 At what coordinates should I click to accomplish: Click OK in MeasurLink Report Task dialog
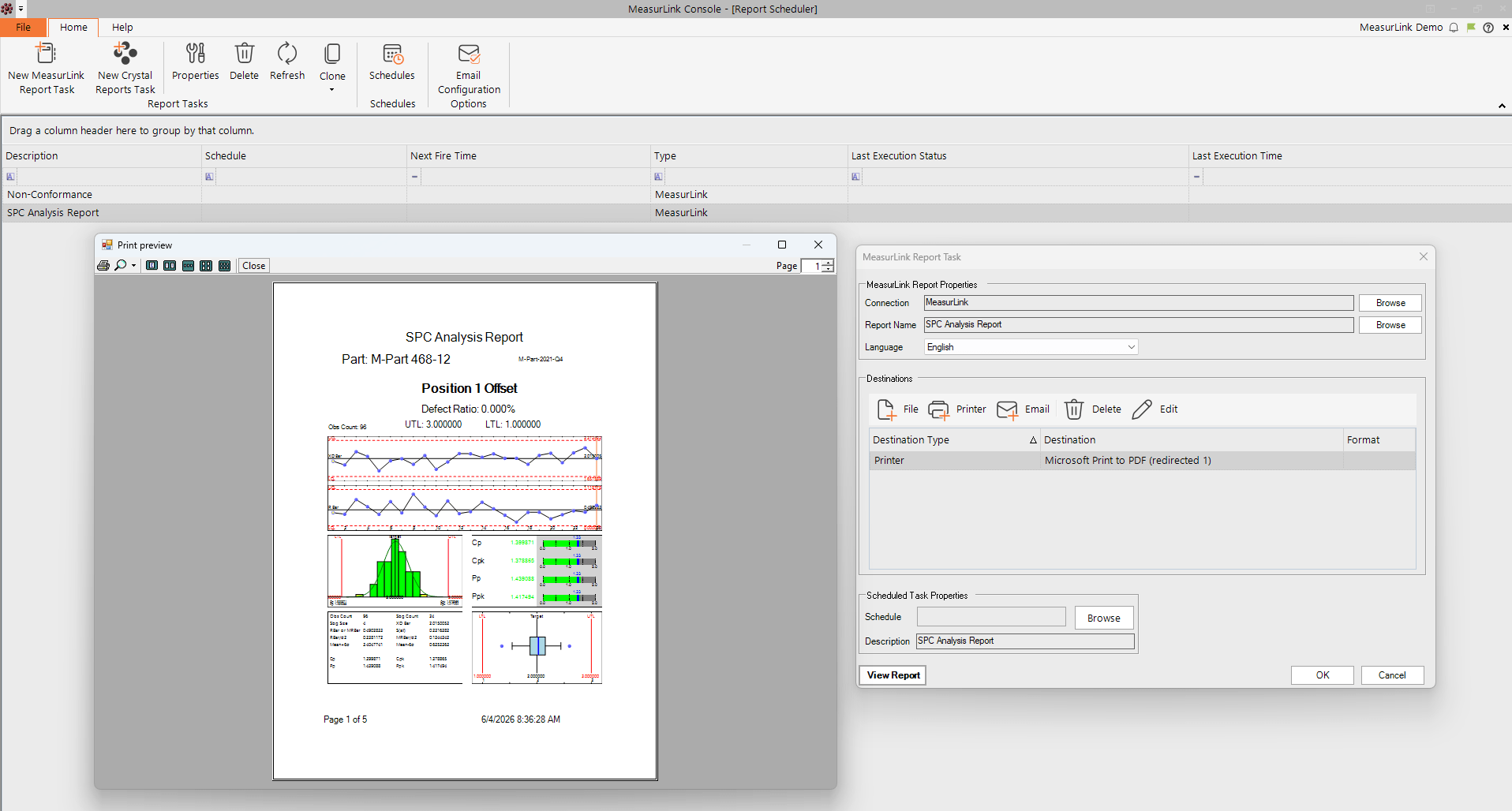tap(1322, 675)
